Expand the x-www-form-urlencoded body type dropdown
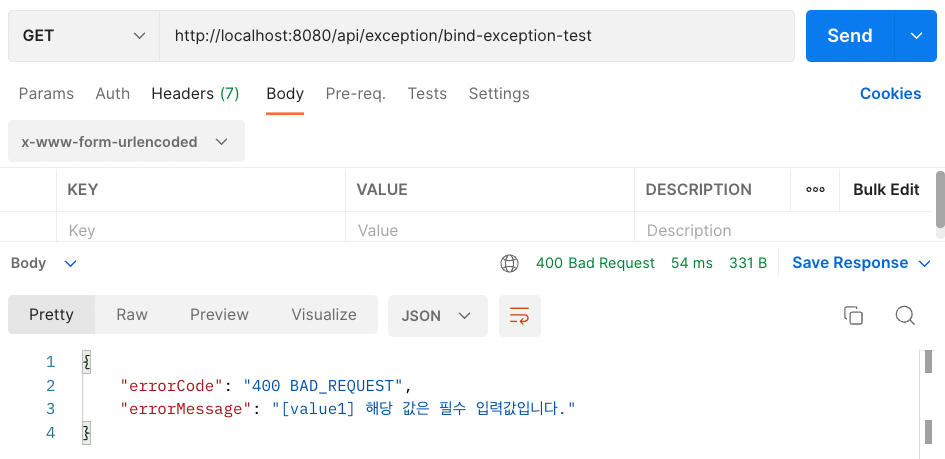 (127, 142)
